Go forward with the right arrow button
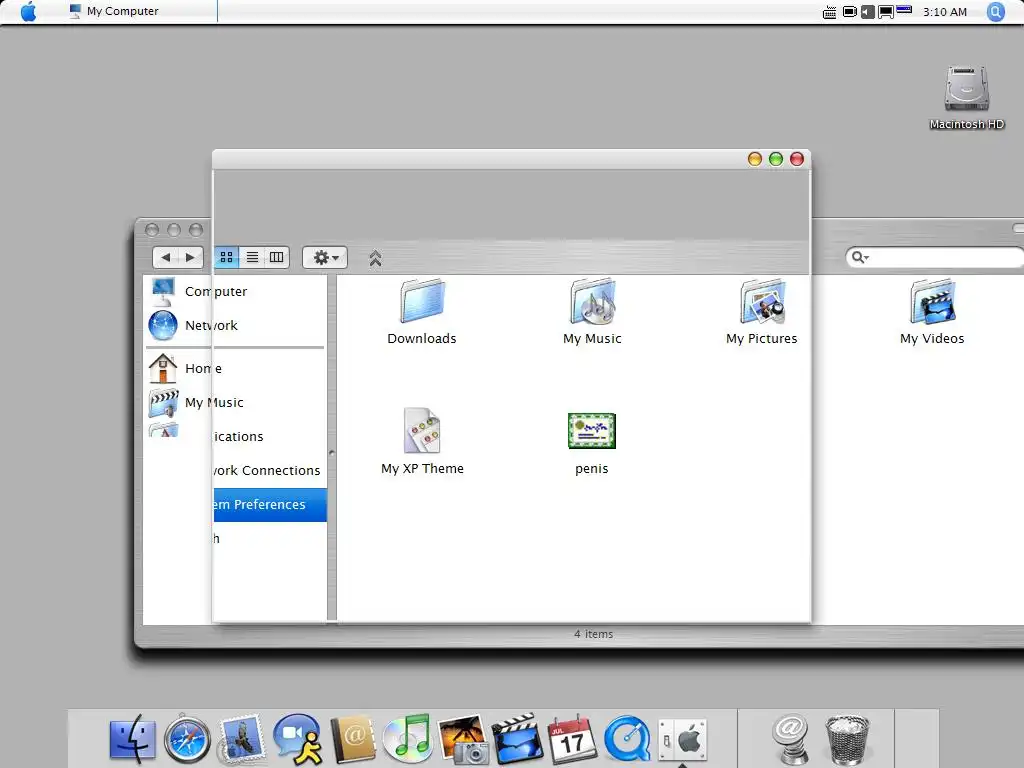This screenshot has width=1024, height=768. [191, 257]
